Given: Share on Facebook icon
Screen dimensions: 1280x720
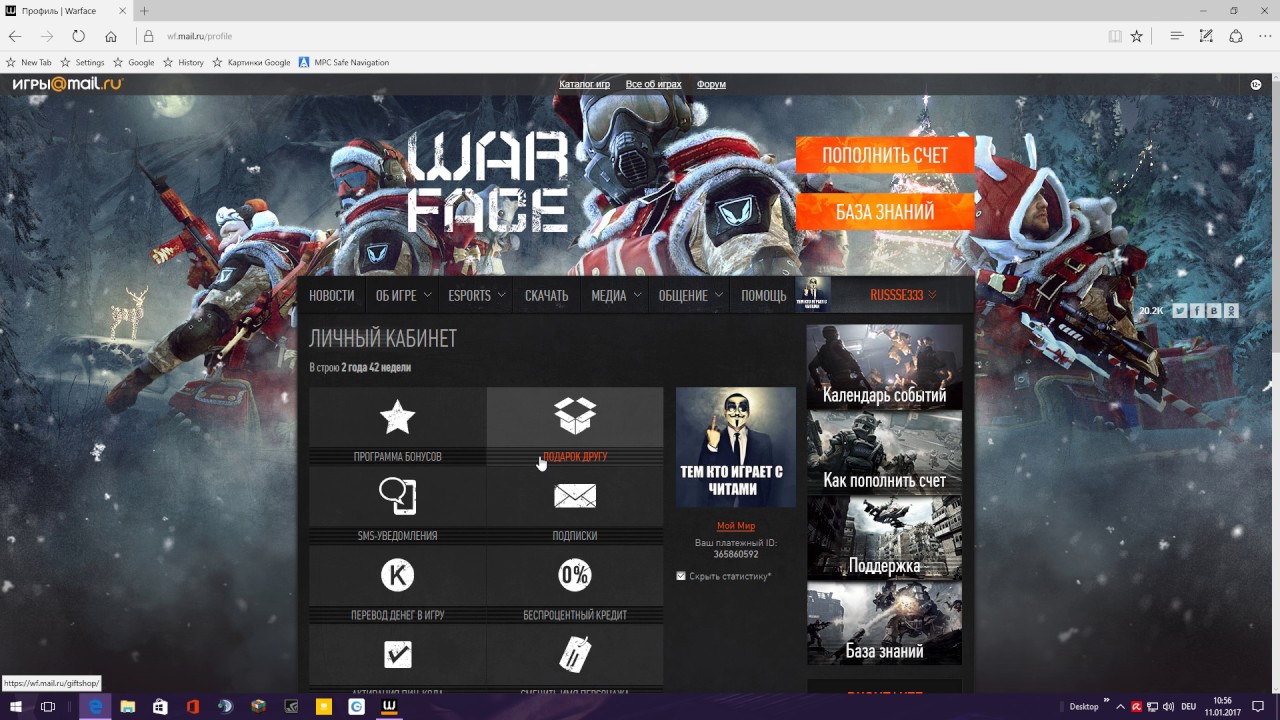Looking at the screenshot, I should pos(1197,311).
